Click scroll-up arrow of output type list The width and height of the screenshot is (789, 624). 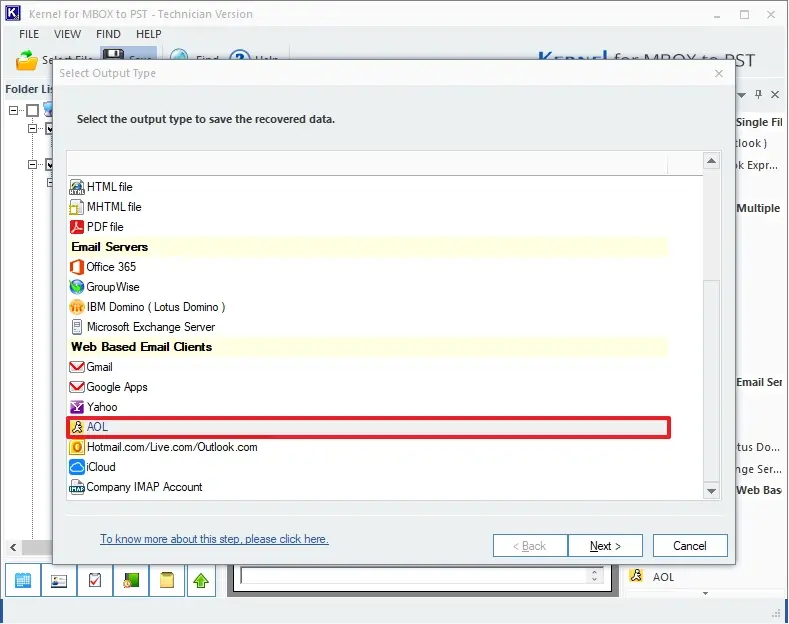(711, 161)
